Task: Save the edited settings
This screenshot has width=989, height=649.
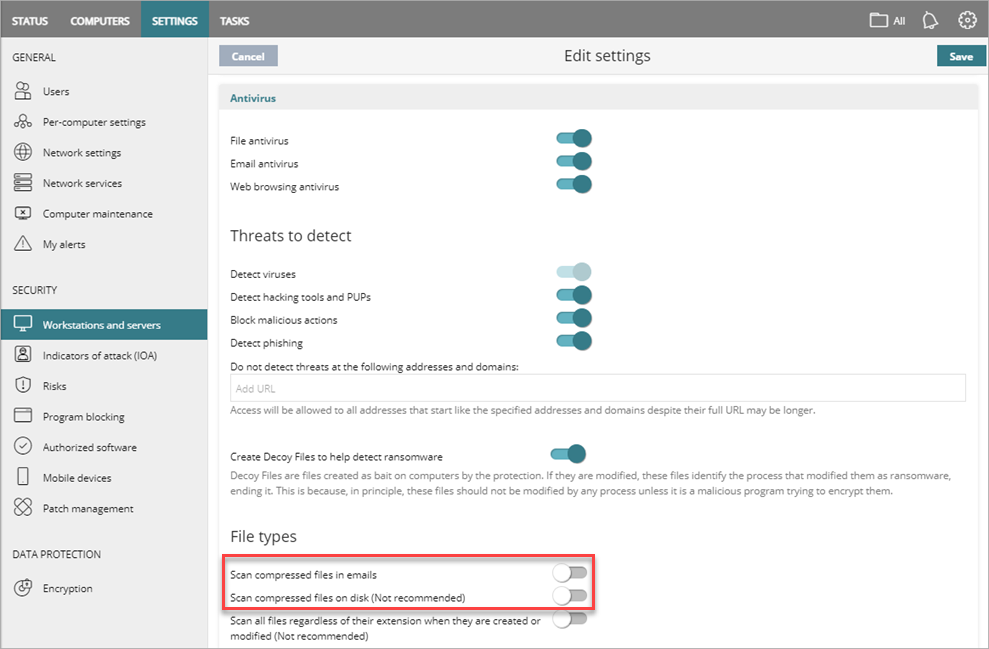Action: tap(960, 56)
